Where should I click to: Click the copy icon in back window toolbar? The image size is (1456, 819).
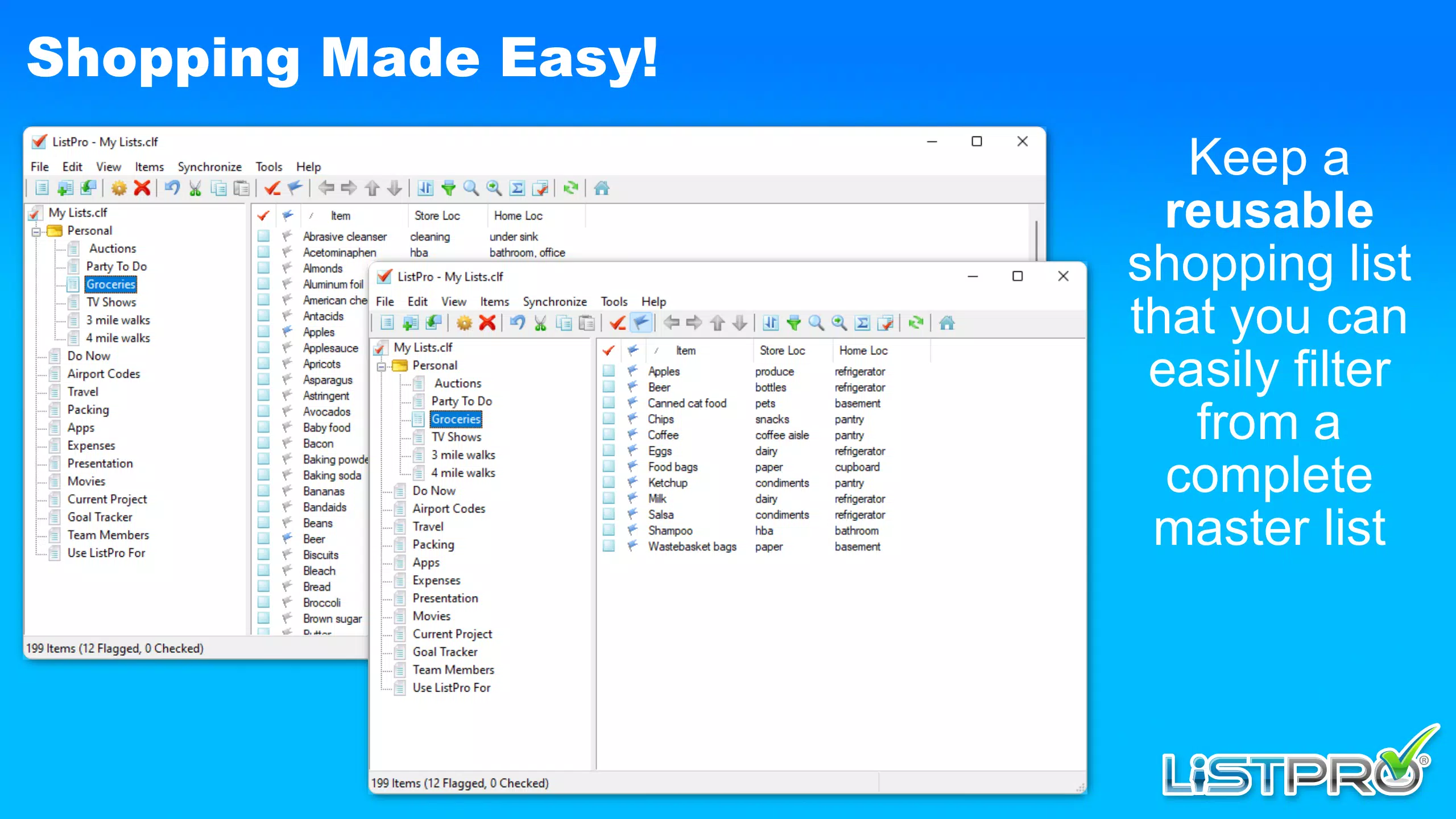[x=218, y=188]
